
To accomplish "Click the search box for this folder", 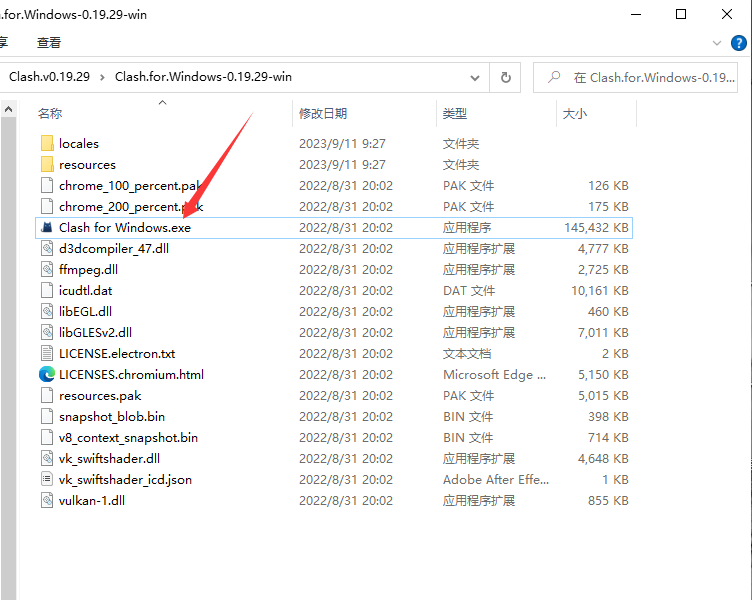I will pyautogui.click(x=635, y=77).
